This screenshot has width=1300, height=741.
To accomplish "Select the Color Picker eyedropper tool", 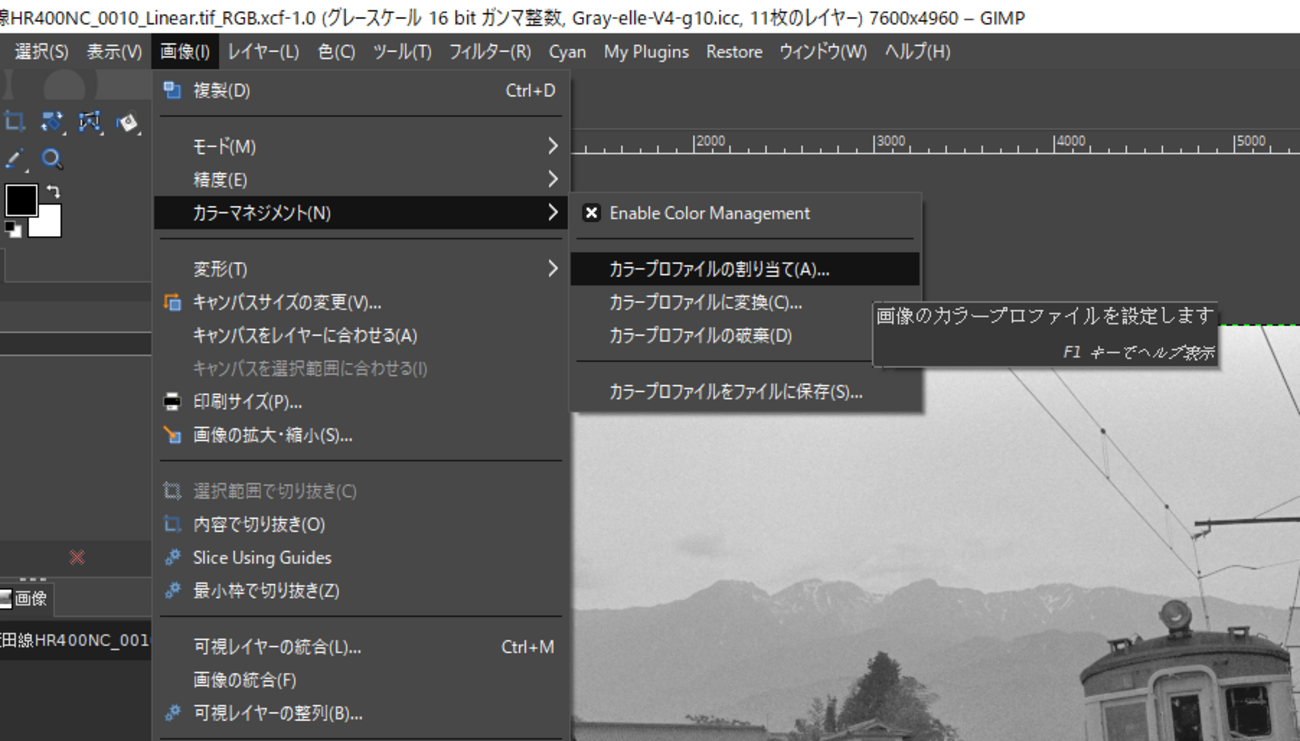I will point(14,158).
